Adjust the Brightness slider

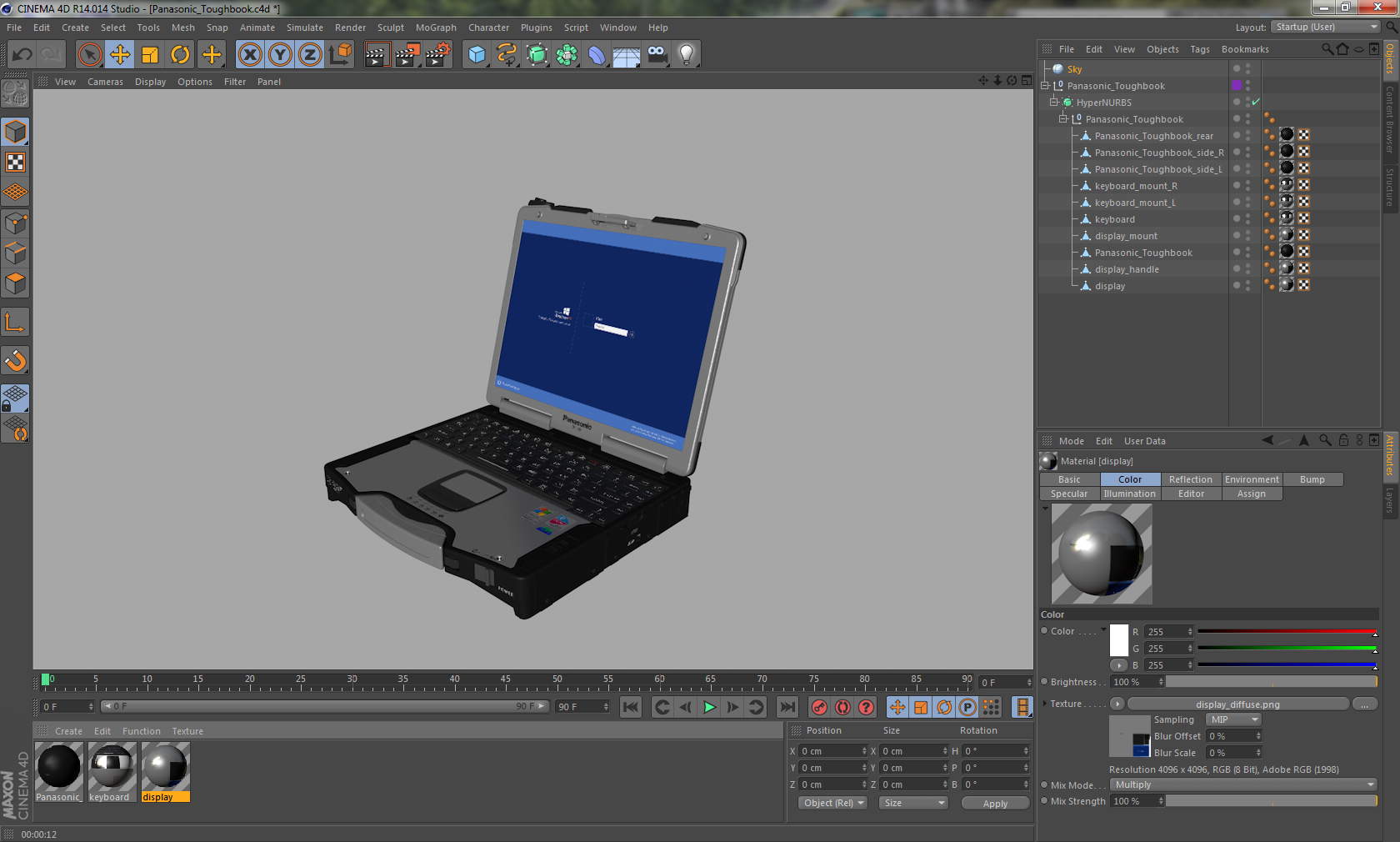click(x=1271, y=682)
